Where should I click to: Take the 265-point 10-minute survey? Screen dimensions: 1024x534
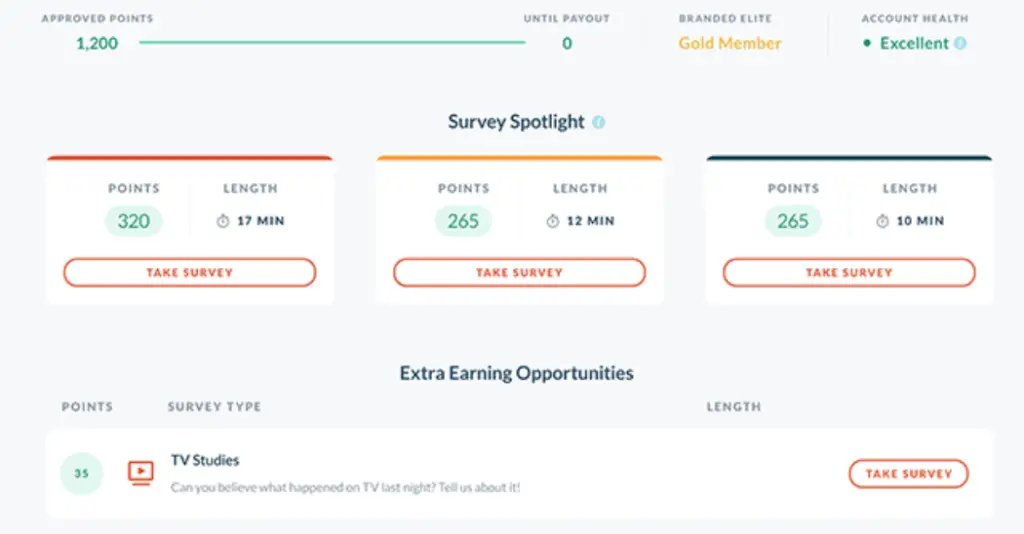click(849, 272)
